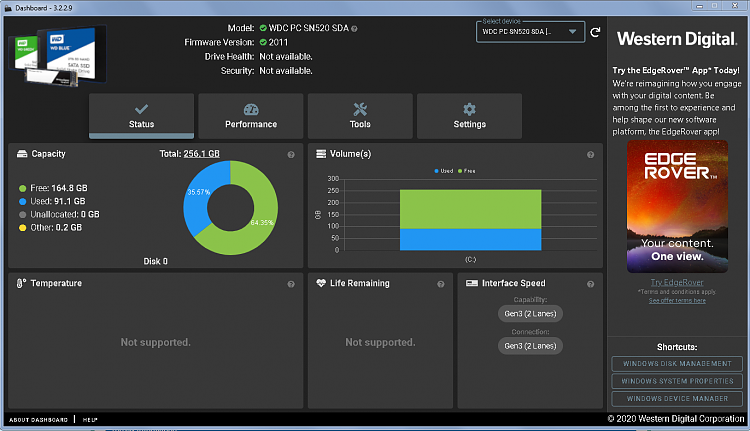Click the Tools wrench icon

[x=360, y=110]
